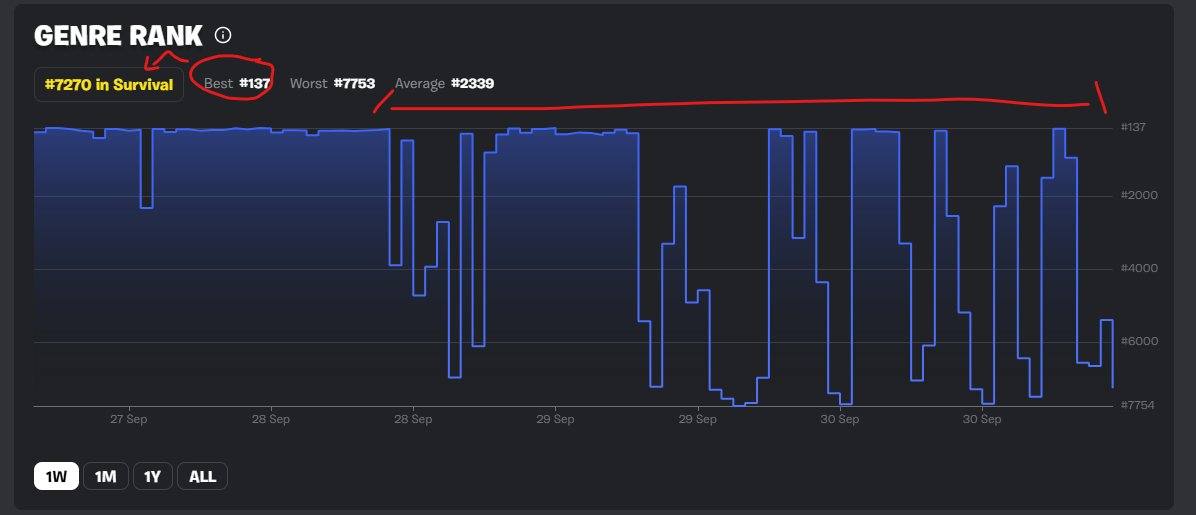Image resolution: width=1196 pixels, height=515 pixels.
Task: Switch to the 1Y time range
Action: tap(153, 477)
